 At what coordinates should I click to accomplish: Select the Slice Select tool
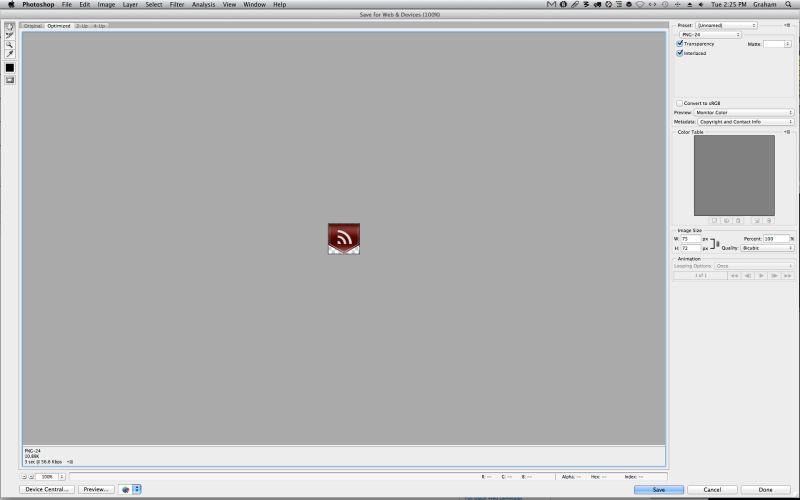9,35
